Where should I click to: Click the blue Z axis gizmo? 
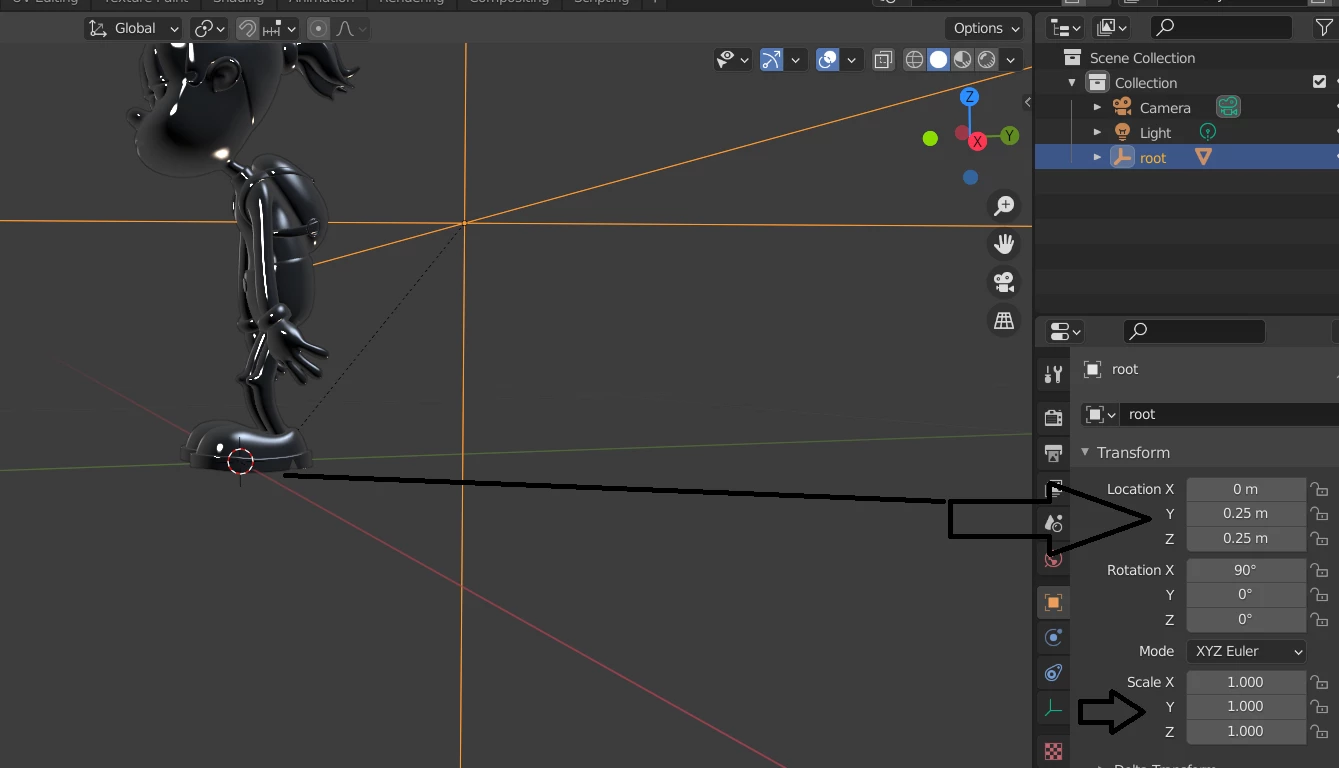tap(969, 97)
